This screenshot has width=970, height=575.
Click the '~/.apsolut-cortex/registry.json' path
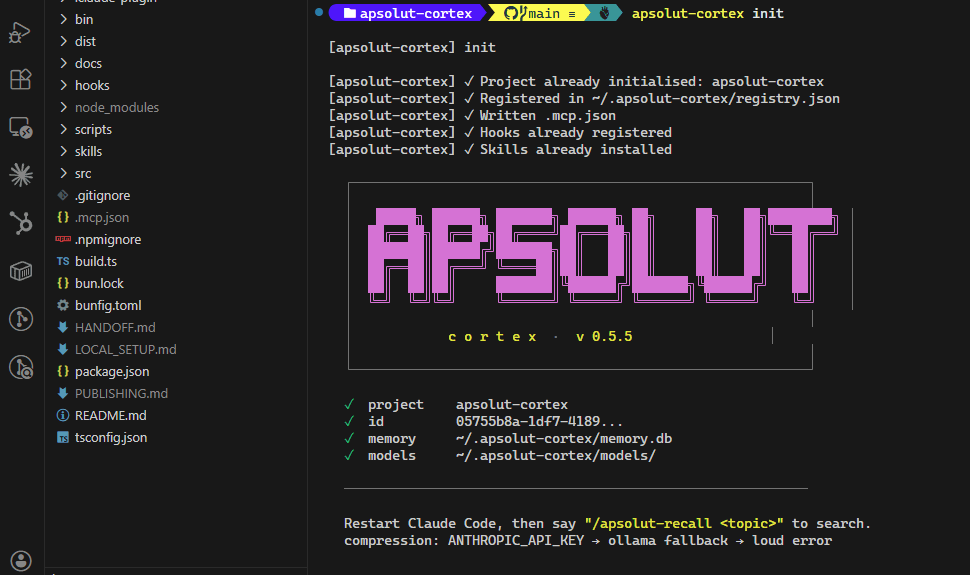click(x=716, y=98)
